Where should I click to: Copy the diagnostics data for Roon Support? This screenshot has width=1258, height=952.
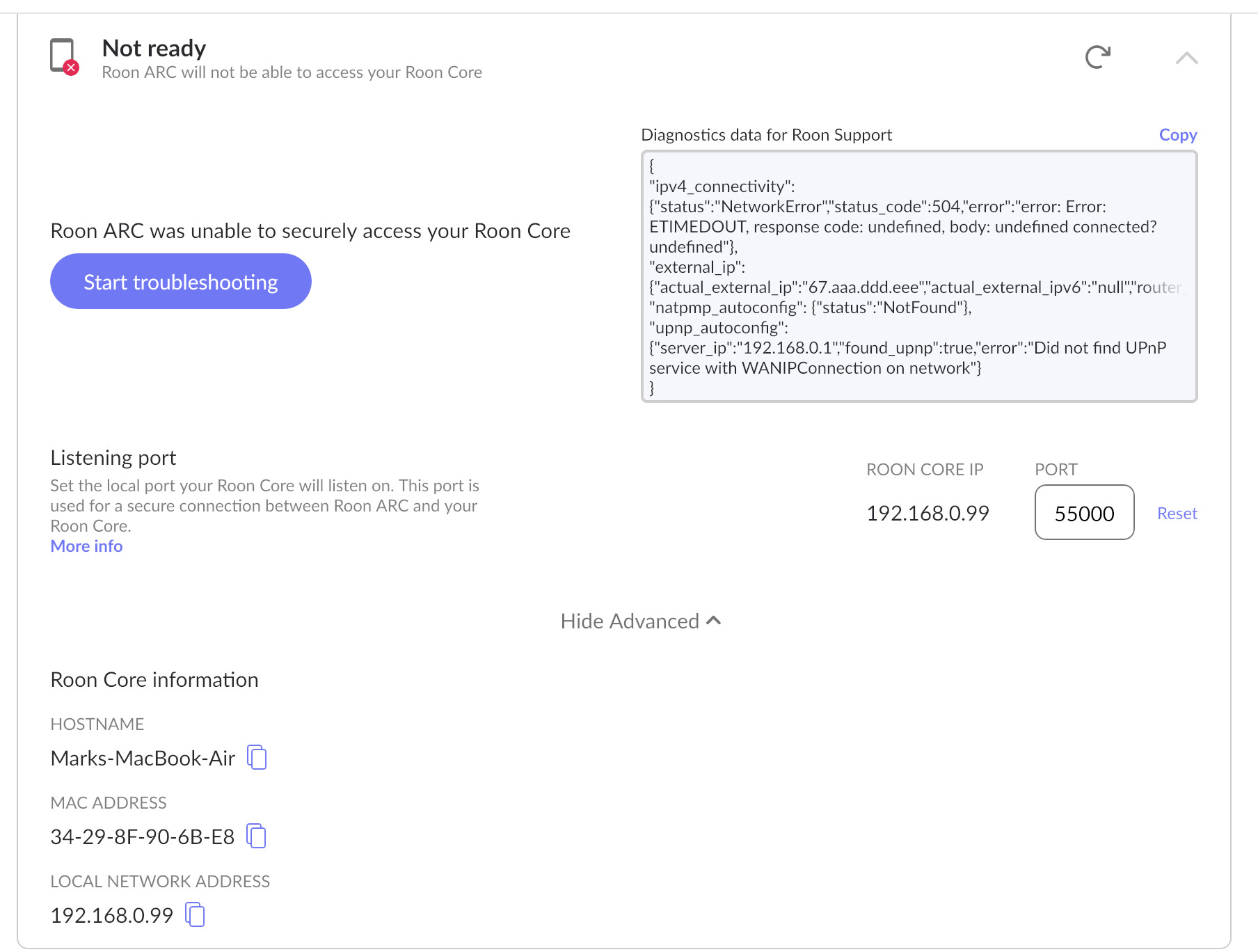[x=1177, y=135]
